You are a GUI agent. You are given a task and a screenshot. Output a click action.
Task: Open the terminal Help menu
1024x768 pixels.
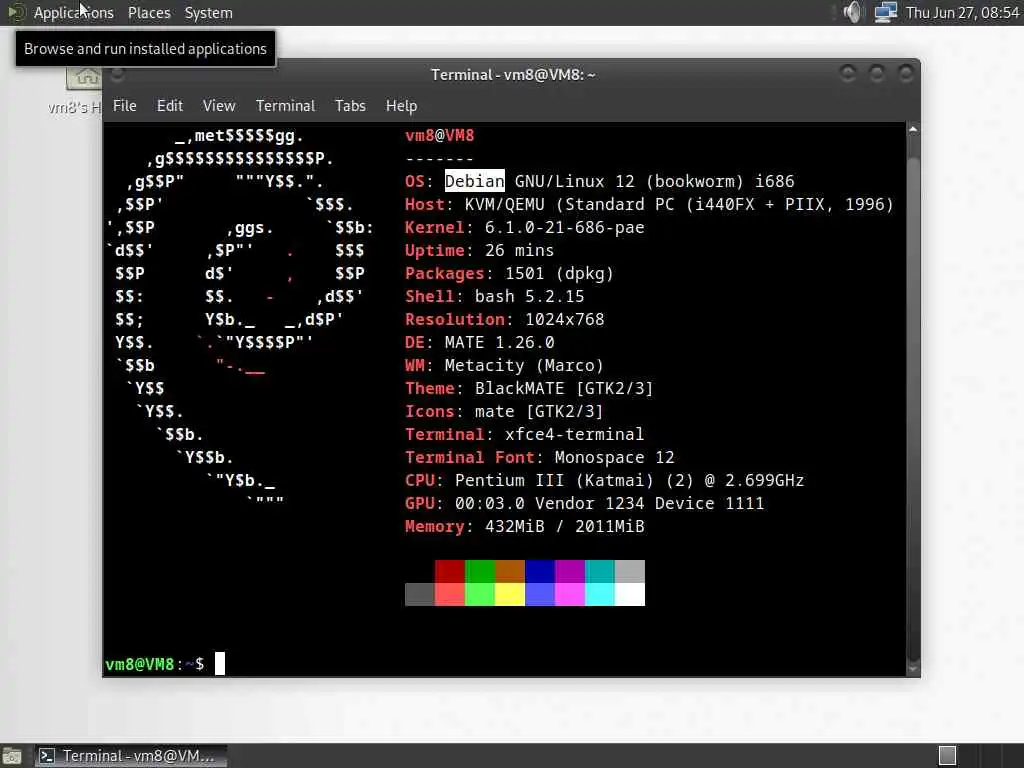click(401, 106)
